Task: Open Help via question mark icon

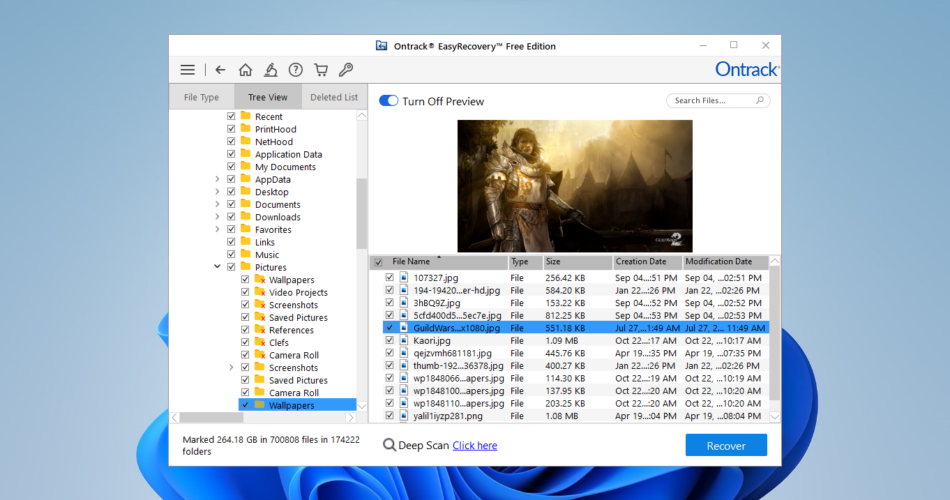Action: (x=296, y=70)
